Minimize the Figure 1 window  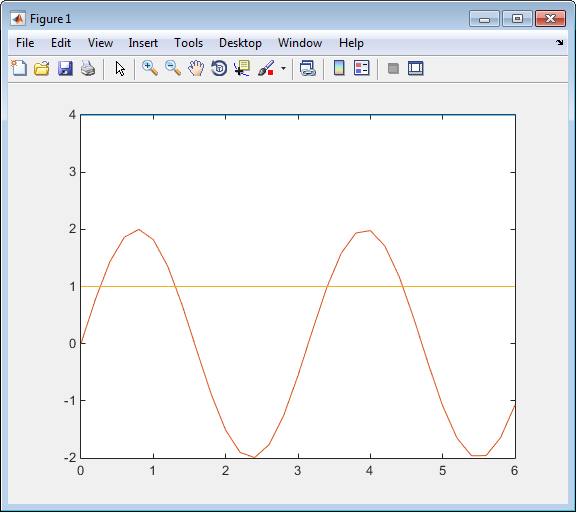(x=484, y=19)
